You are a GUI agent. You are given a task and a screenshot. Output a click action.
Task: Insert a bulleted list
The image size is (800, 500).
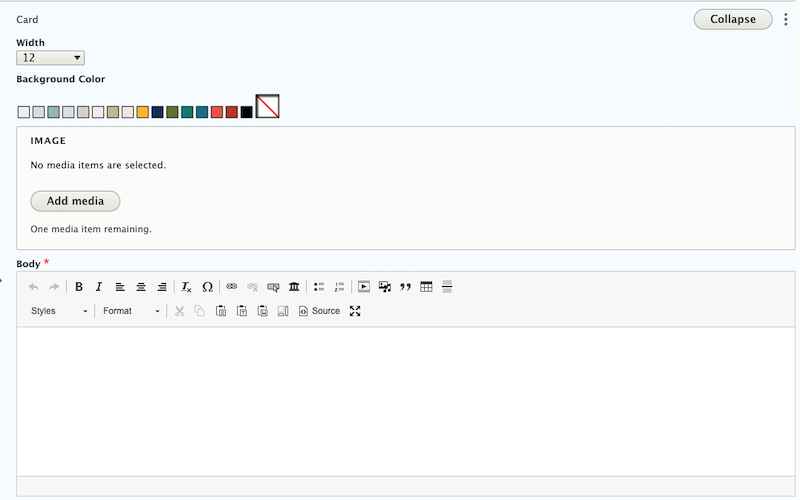tap(319, 287)
